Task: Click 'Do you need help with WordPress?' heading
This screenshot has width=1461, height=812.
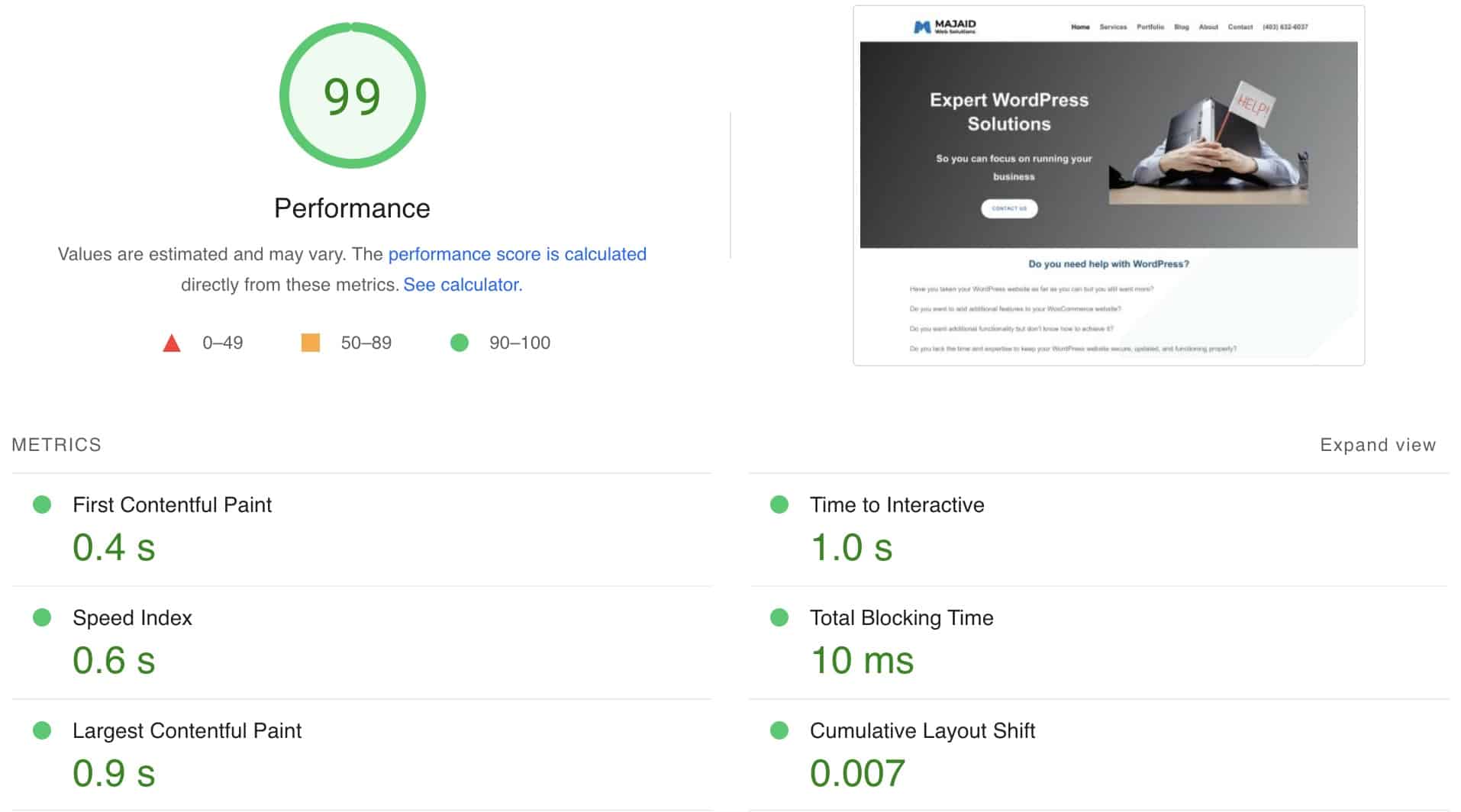Action: 1108,264
